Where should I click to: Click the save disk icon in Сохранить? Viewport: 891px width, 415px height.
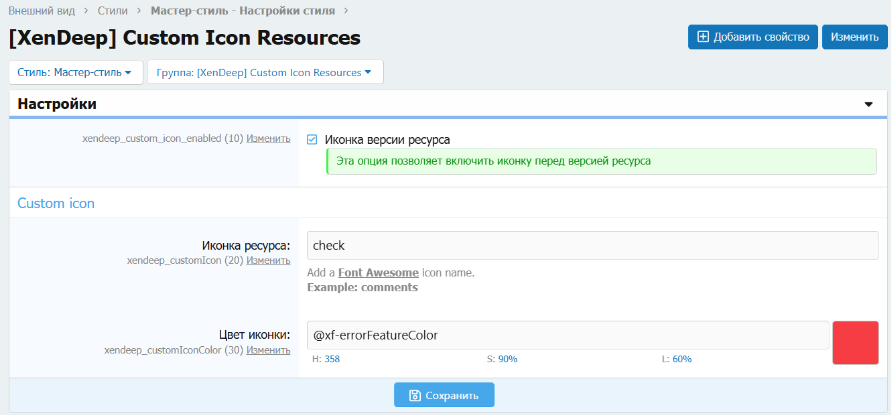pos(414,395)
